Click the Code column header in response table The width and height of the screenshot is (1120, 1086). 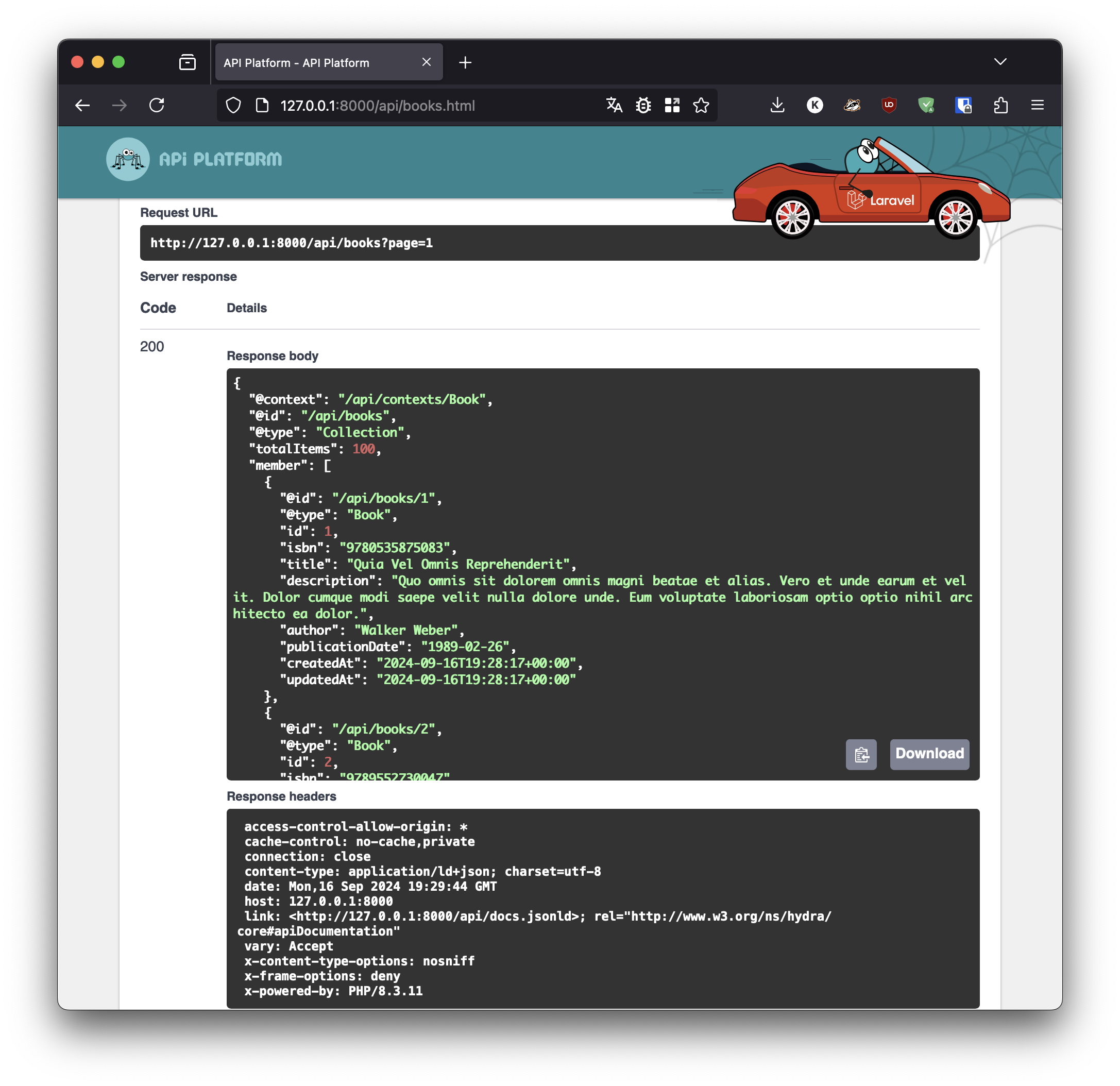click(x=157, y=307)
